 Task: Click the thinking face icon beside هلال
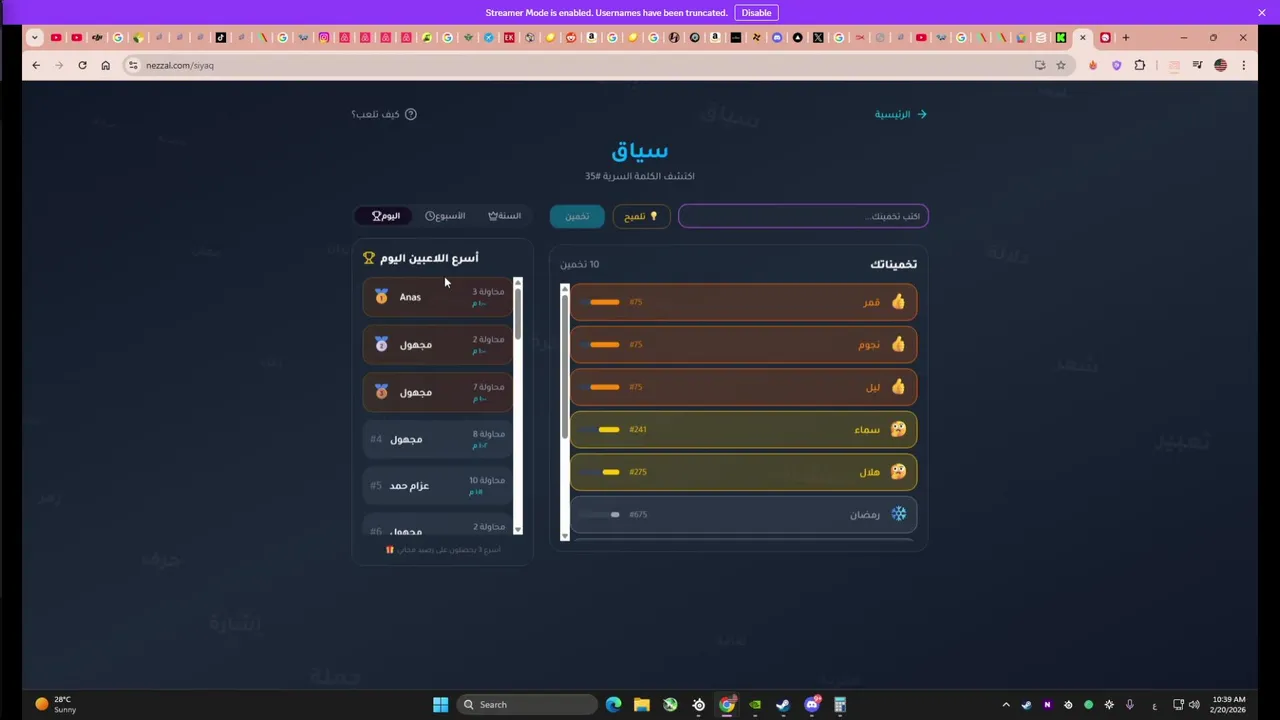[898, 472]
